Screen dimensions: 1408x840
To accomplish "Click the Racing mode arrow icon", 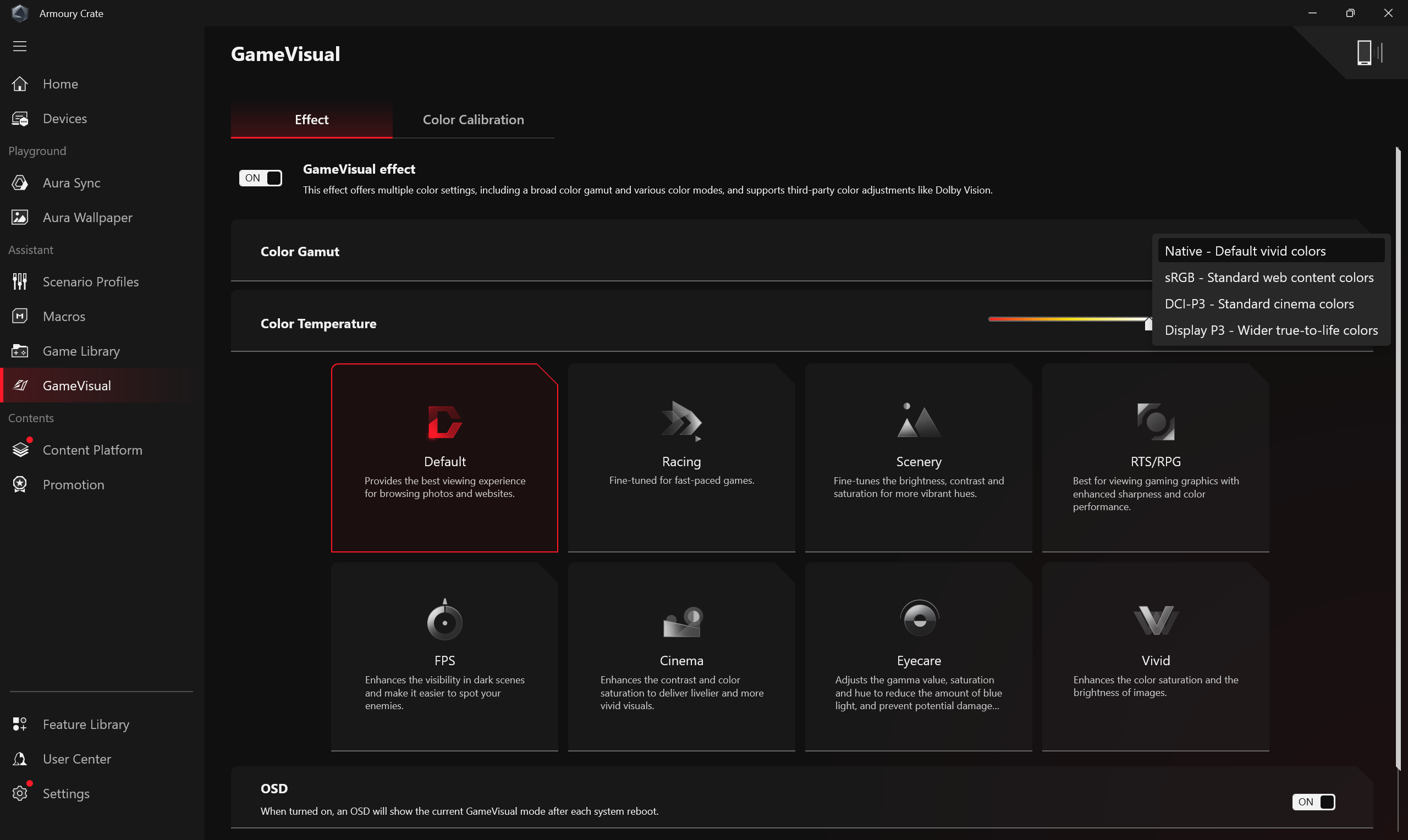I will [681, 421].
